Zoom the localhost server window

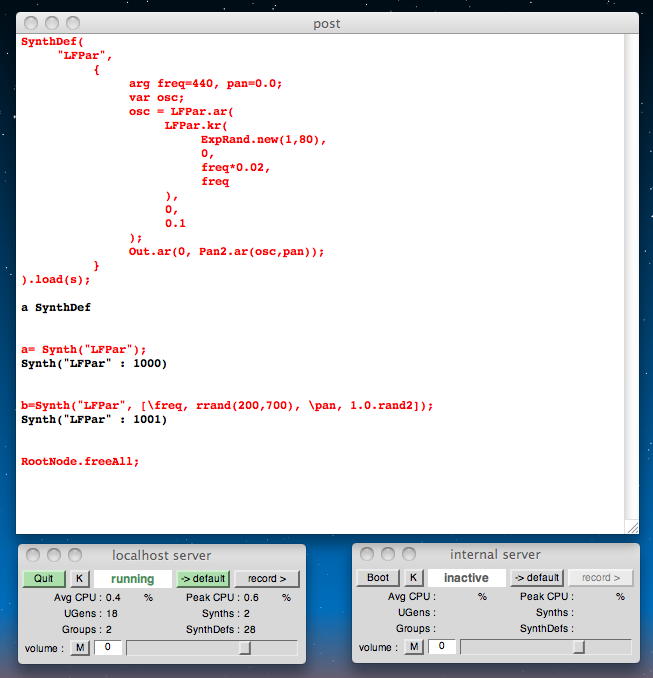(x=75, y=555)
